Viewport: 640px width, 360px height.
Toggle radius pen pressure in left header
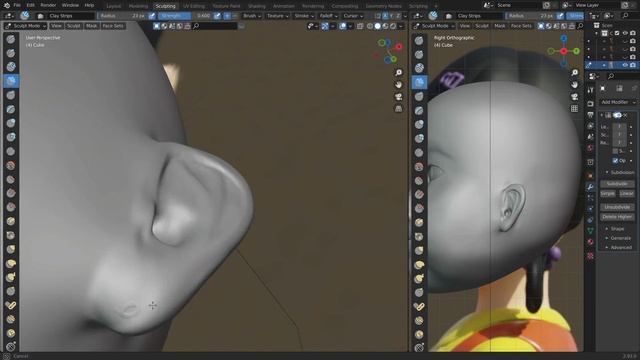pyautogui.click(x=152, y=16)
